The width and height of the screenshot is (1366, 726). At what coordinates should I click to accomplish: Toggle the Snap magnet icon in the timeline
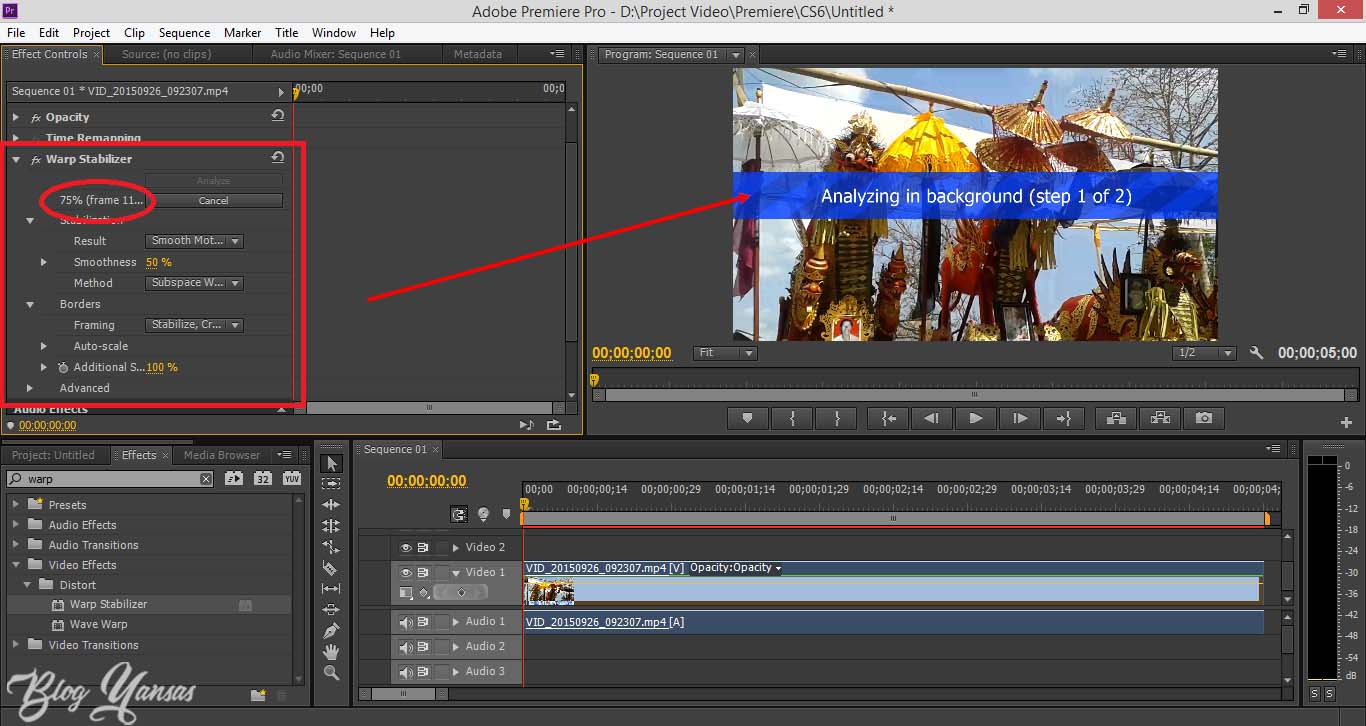click(x=458, y=512)
